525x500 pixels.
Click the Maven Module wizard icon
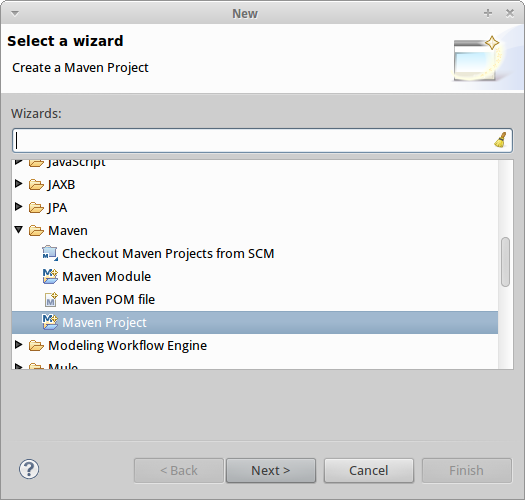[x=50, y=276]
